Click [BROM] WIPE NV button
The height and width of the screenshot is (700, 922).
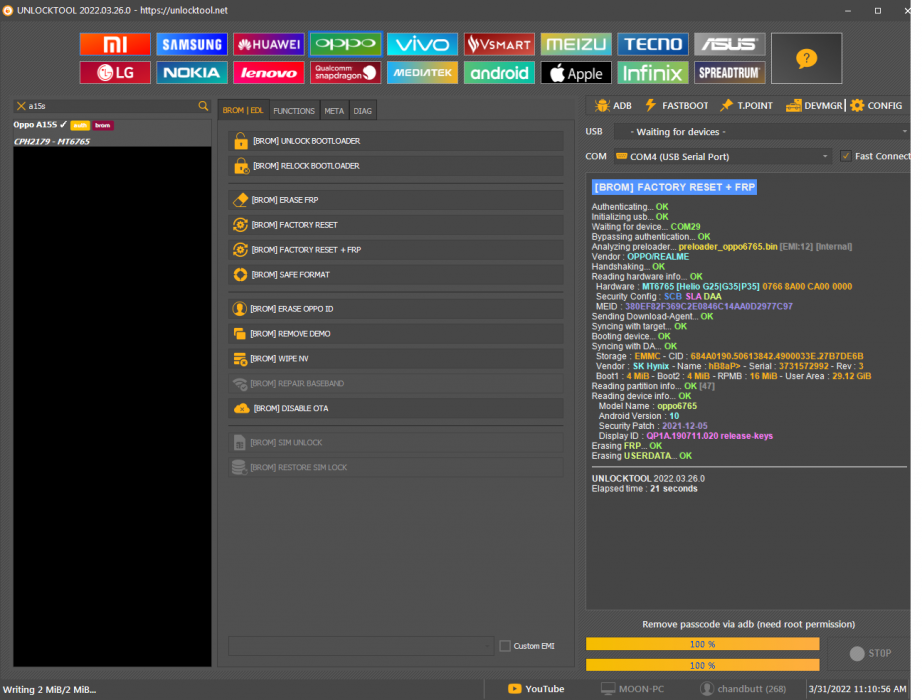click(396, 359)
